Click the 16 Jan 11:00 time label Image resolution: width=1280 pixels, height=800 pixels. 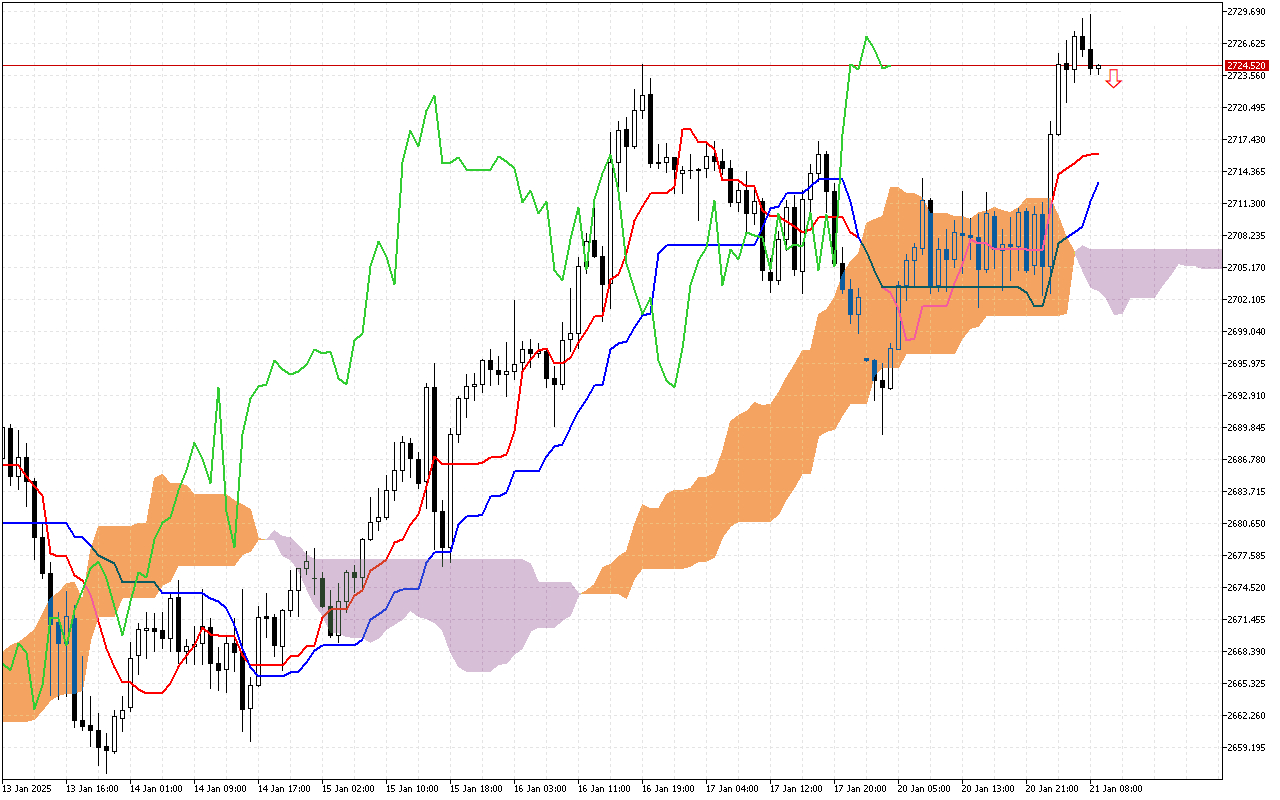[x=605, y=789]
